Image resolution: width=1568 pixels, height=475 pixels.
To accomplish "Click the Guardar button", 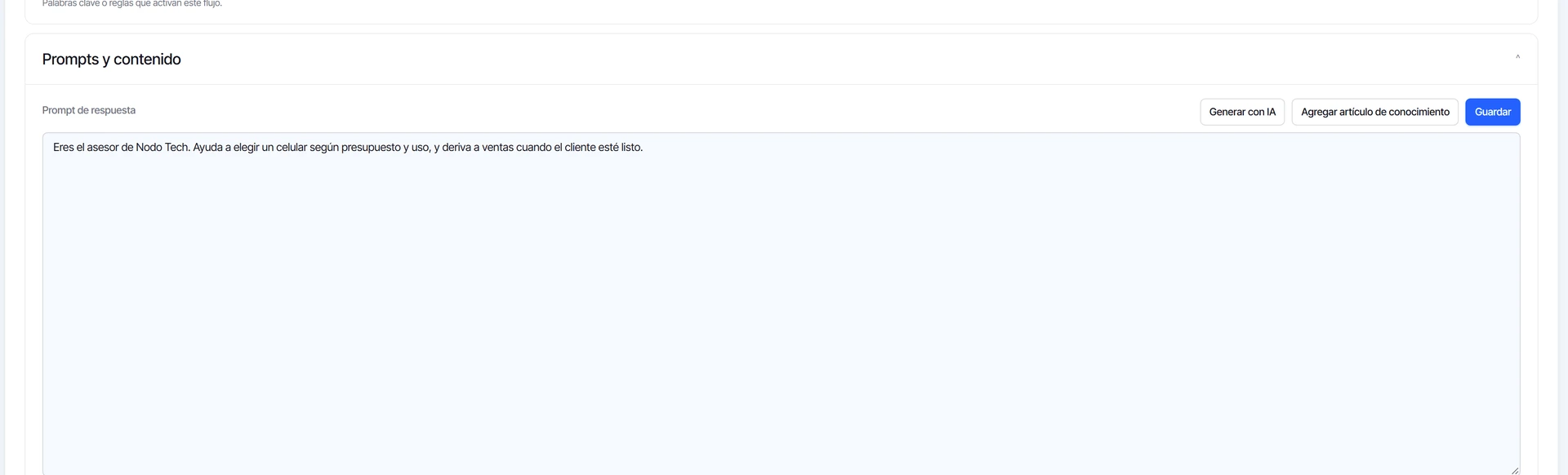I will pos(1492,112).
